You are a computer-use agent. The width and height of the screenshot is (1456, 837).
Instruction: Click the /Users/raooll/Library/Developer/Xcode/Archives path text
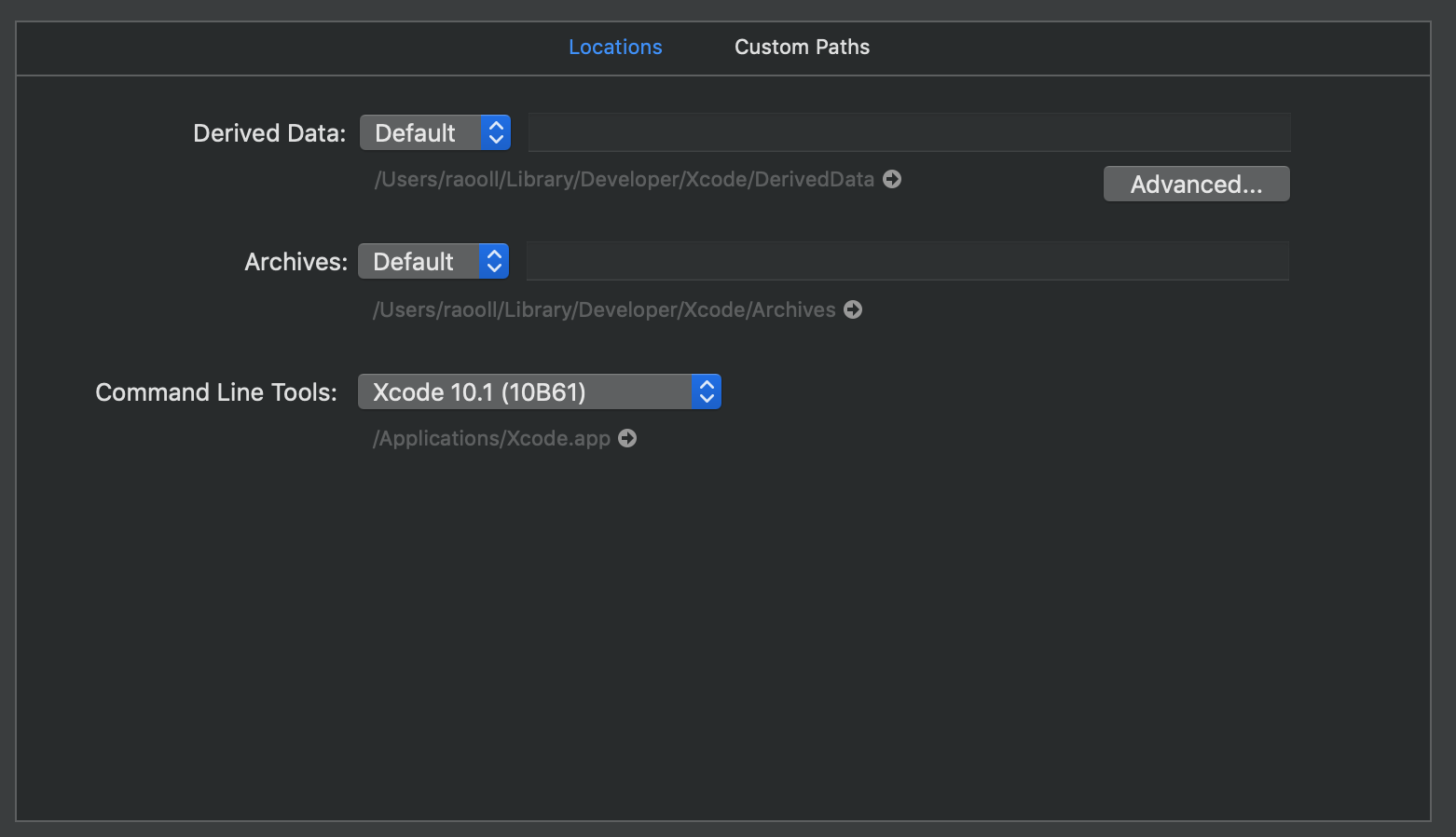[x=604, y=309]
